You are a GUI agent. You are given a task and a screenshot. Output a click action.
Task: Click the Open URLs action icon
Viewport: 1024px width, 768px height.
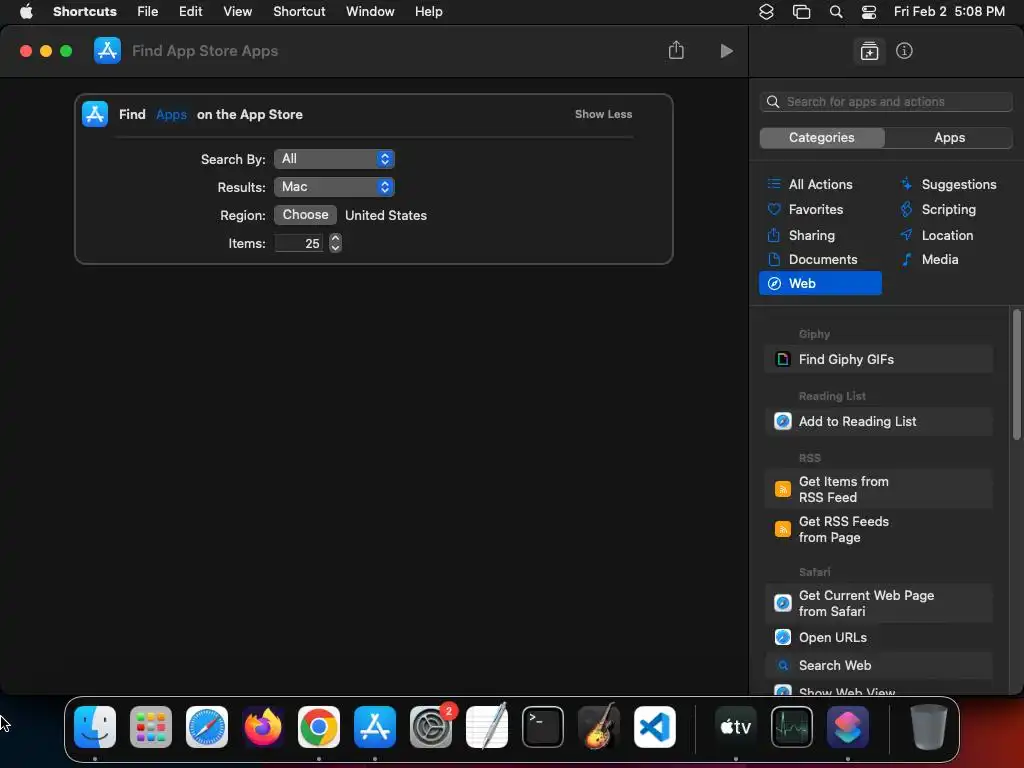782,637
